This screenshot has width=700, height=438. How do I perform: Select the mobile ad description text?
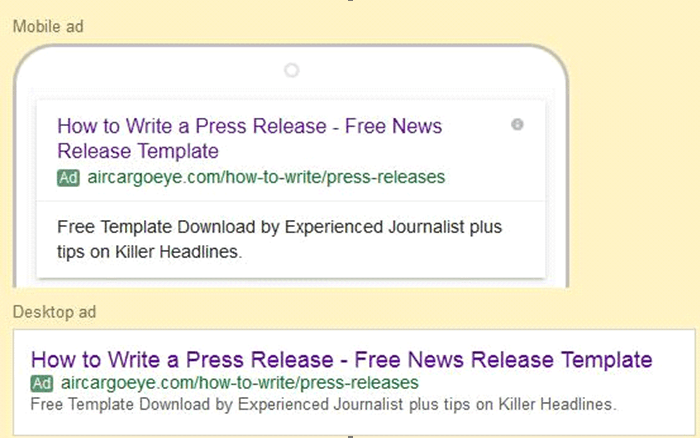pos(279,239)
